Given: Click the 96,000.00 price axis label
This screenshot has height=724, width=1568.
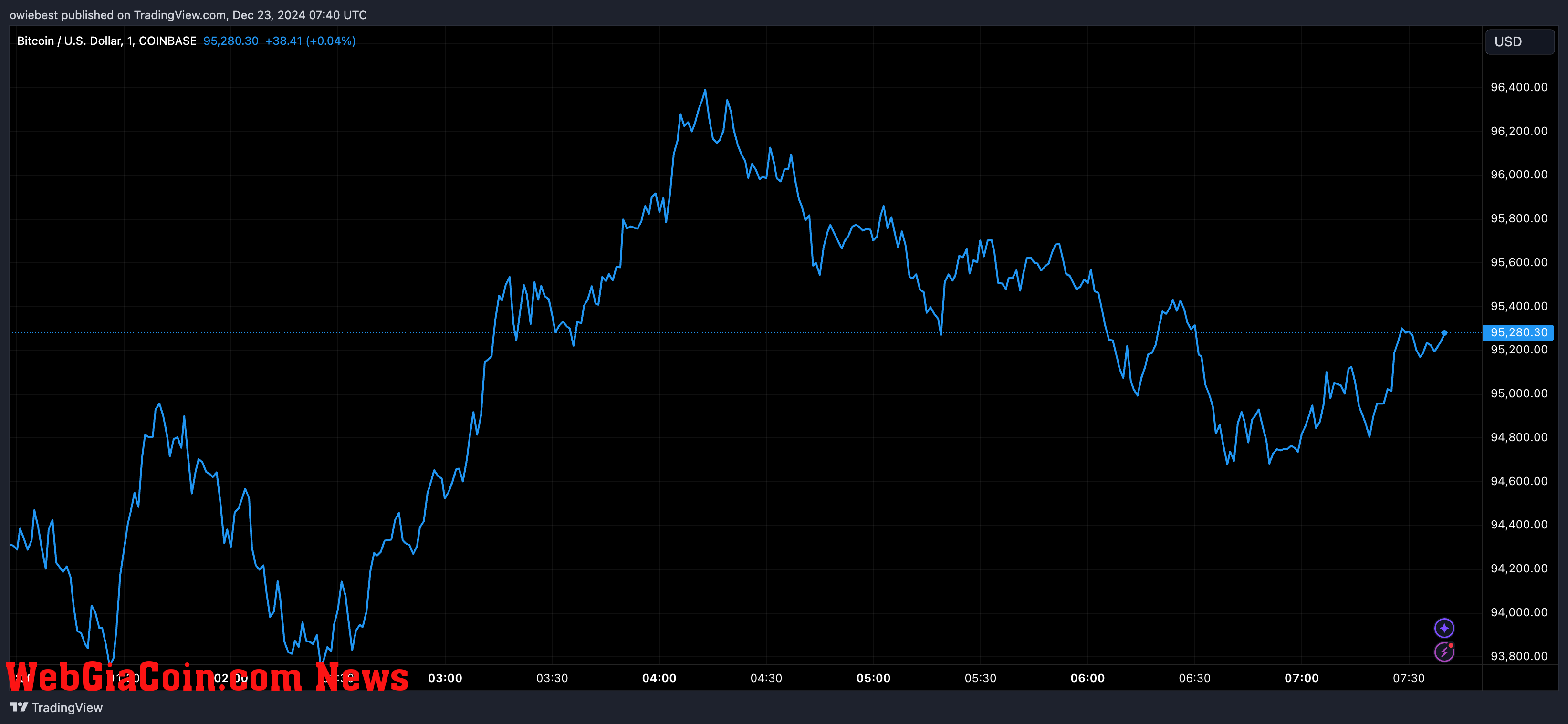Looking at the screenshot, I should (1519, 175).
